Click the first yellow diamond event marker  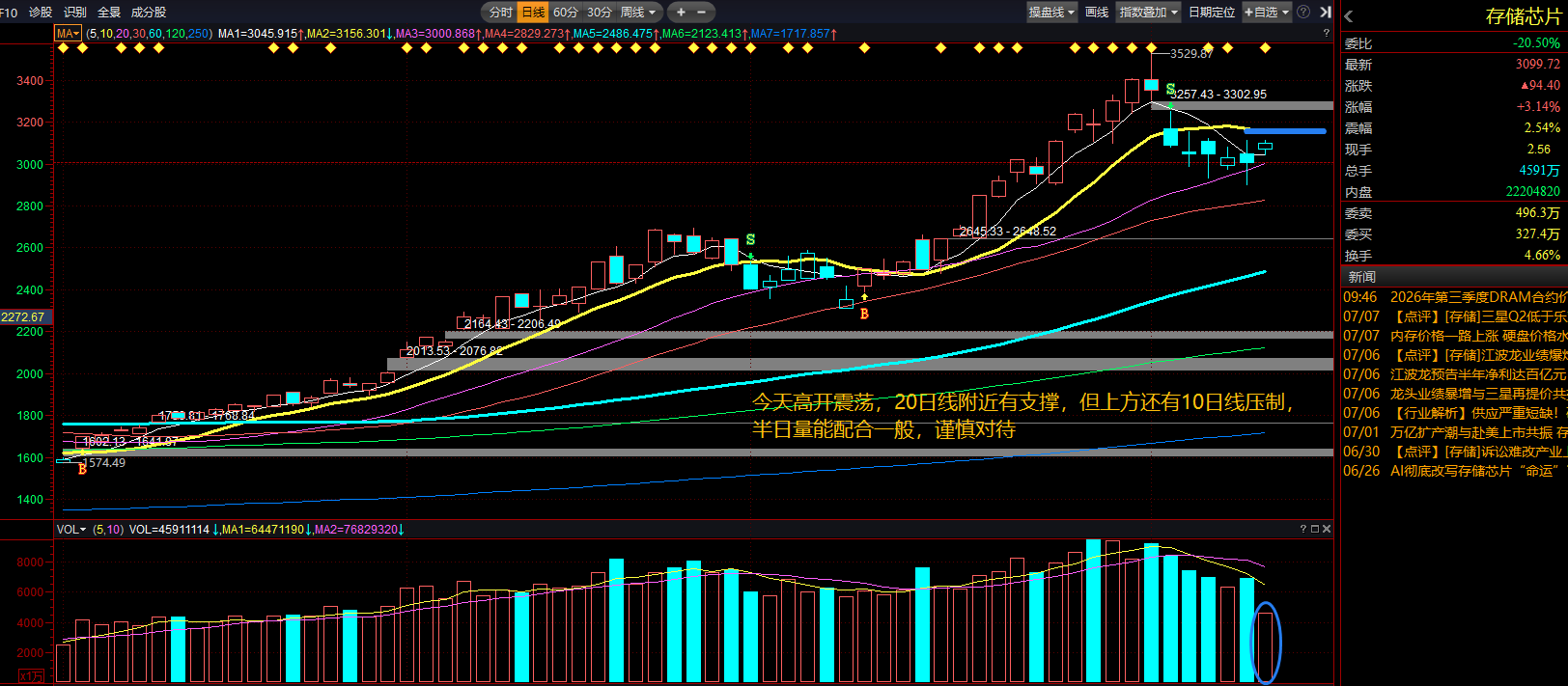click(x=63, y=47)
